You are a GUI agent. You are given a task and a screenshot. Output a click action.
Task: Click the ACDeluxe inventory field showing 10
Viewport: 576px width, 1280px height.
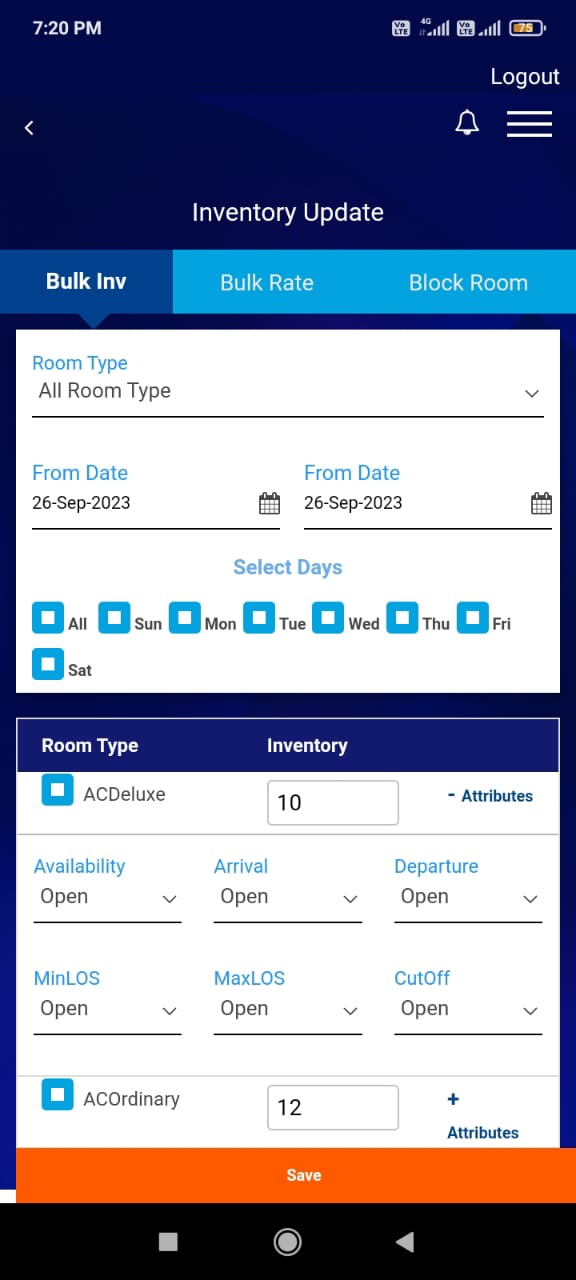pos(332,802)
